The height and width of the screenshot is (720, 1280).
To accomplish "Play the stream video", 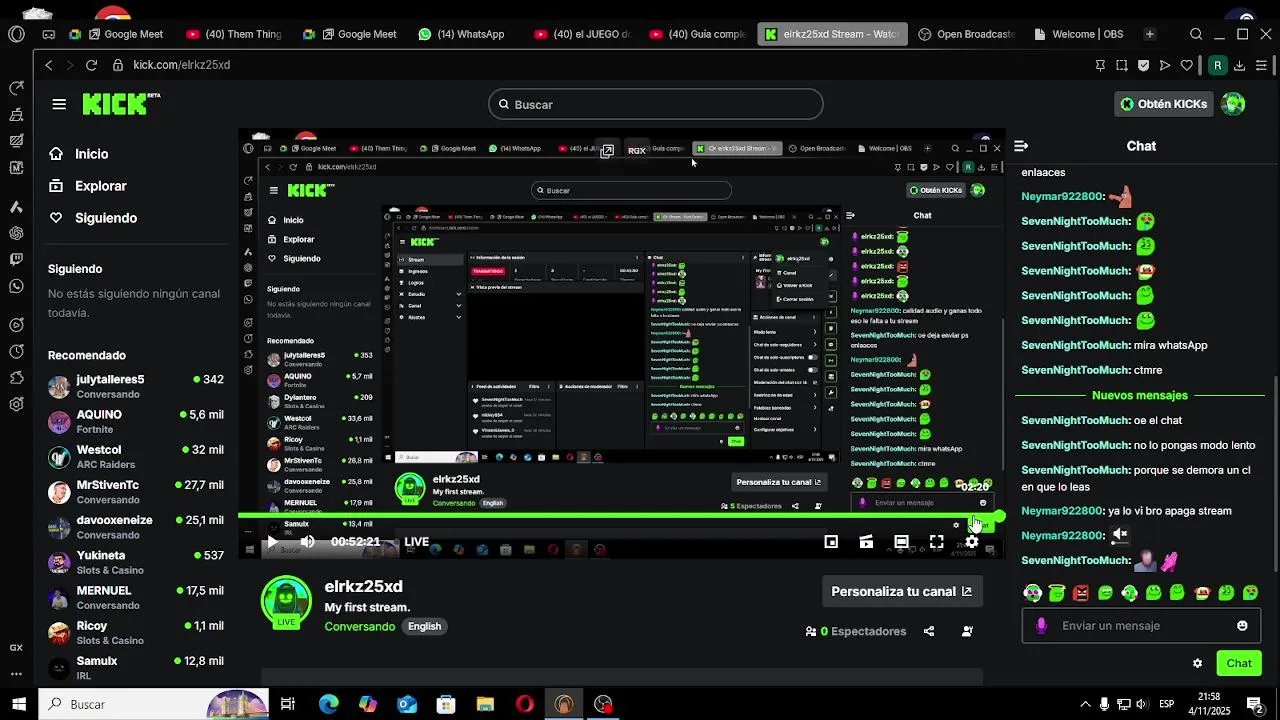I will click(x=271, y=542).
